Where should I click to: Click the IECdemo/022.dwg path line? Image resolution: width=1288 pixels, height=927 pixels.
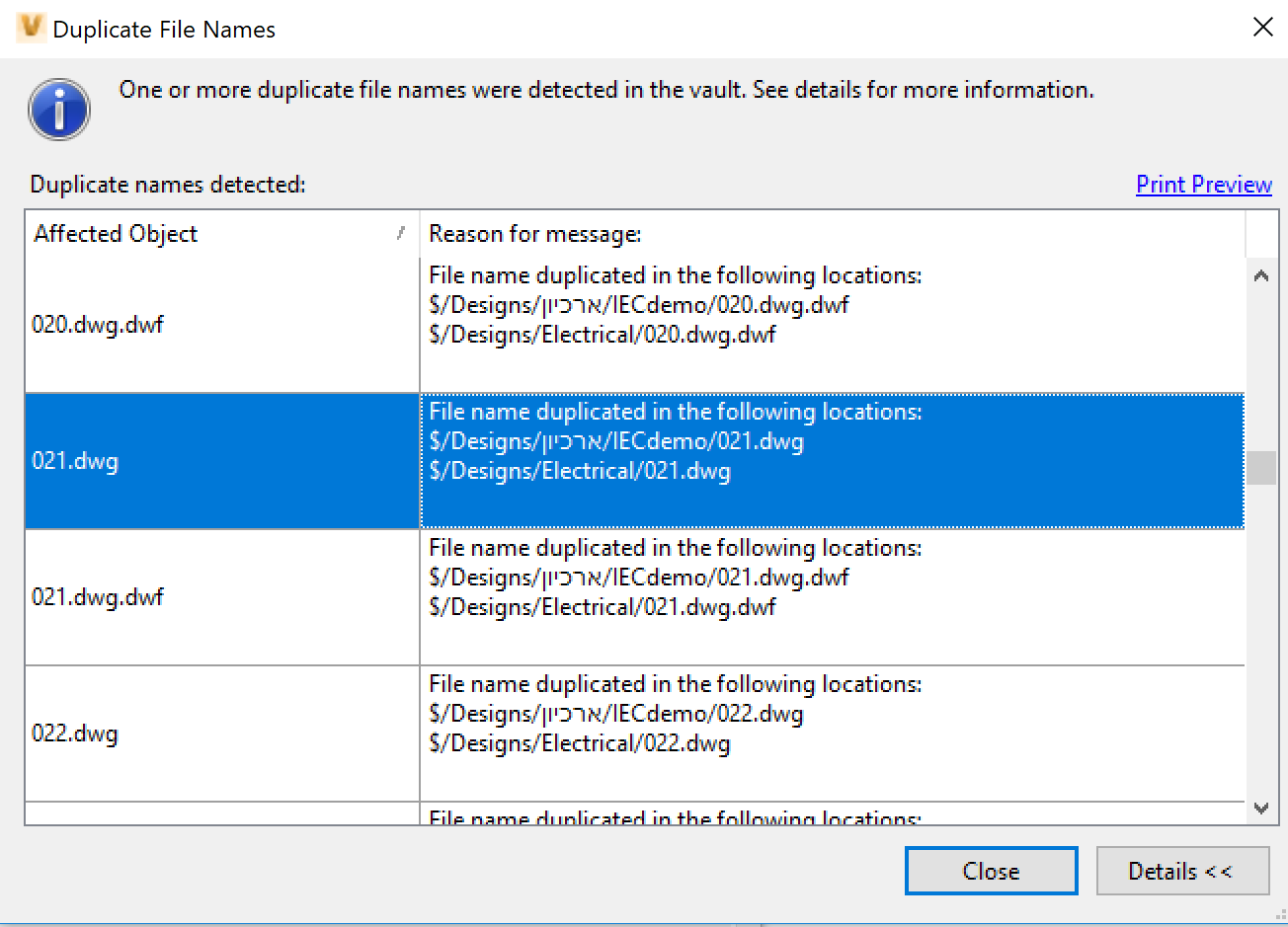click(616, 714)
